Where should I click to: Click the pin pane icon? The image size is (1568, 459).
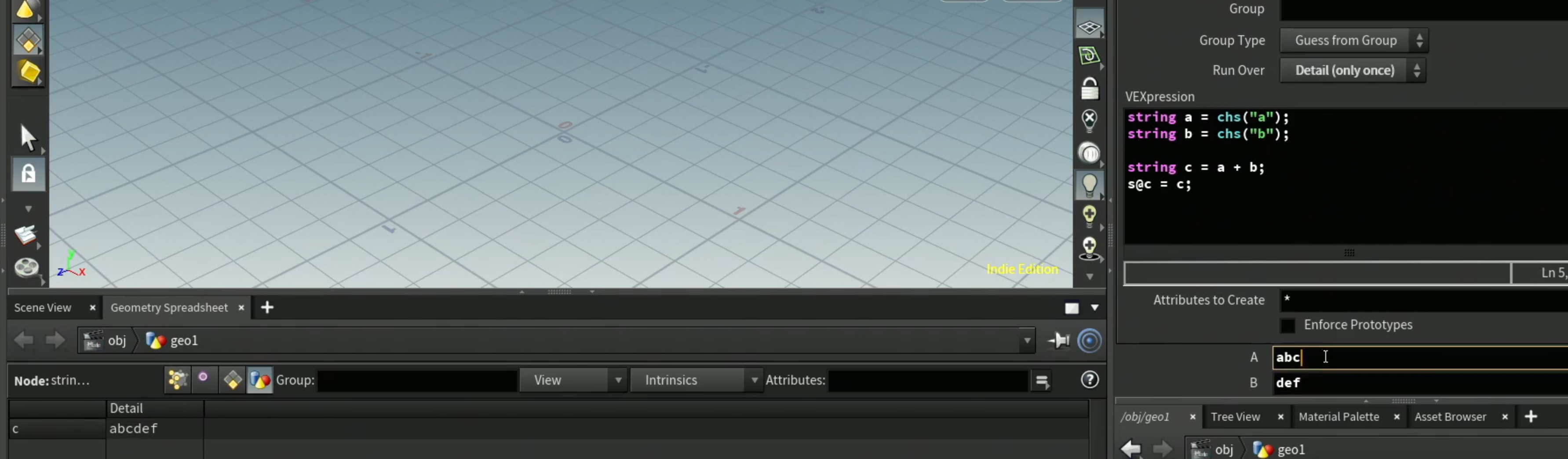1059,340
